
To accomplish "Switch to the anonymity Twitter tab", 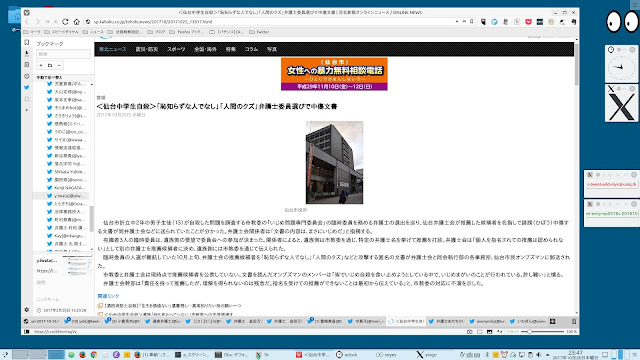I will coord(487,322).
